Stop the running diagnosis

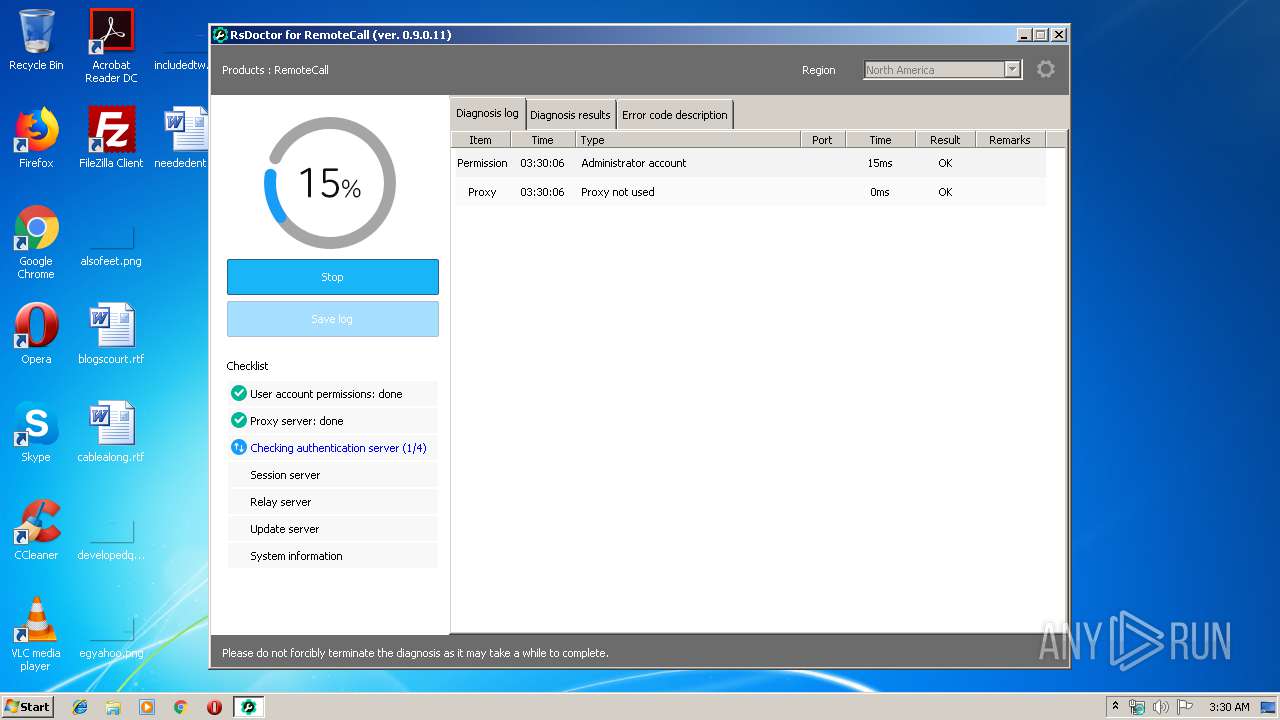(x=332, y=277)
